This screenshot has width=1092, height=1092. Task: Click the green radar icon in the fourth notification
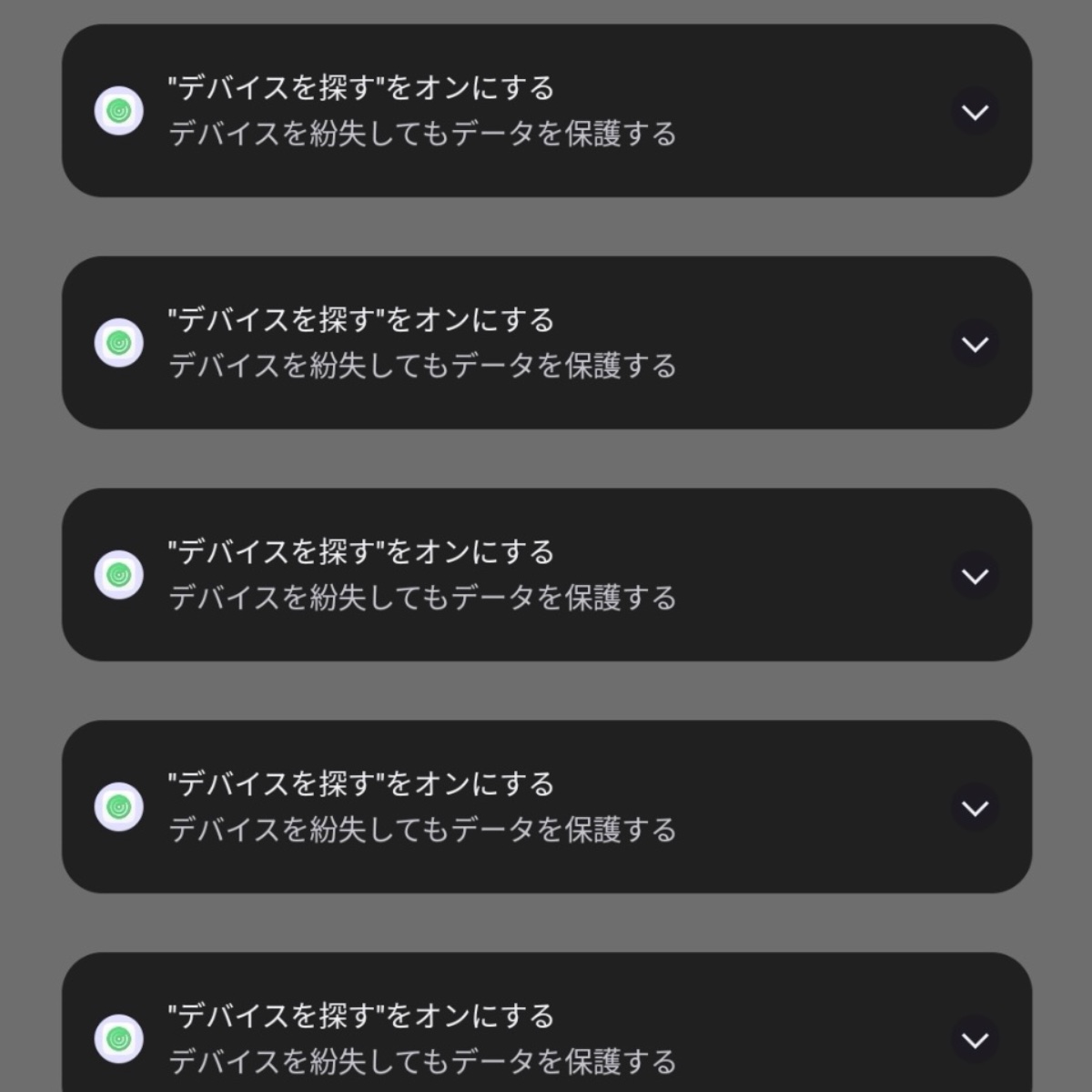pos(119,807)
